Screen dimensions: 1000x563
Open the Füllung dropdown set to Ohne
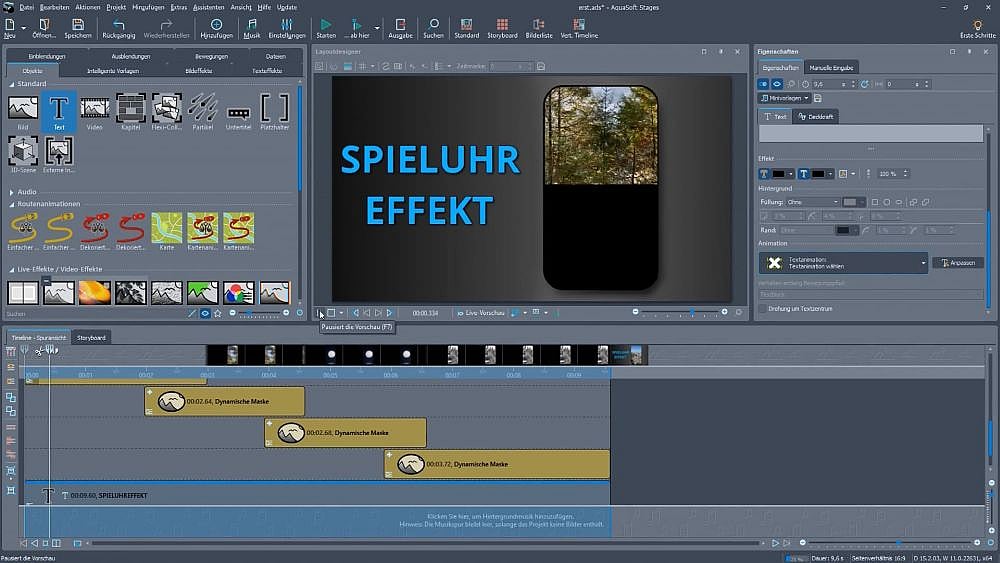coord(810,202)
